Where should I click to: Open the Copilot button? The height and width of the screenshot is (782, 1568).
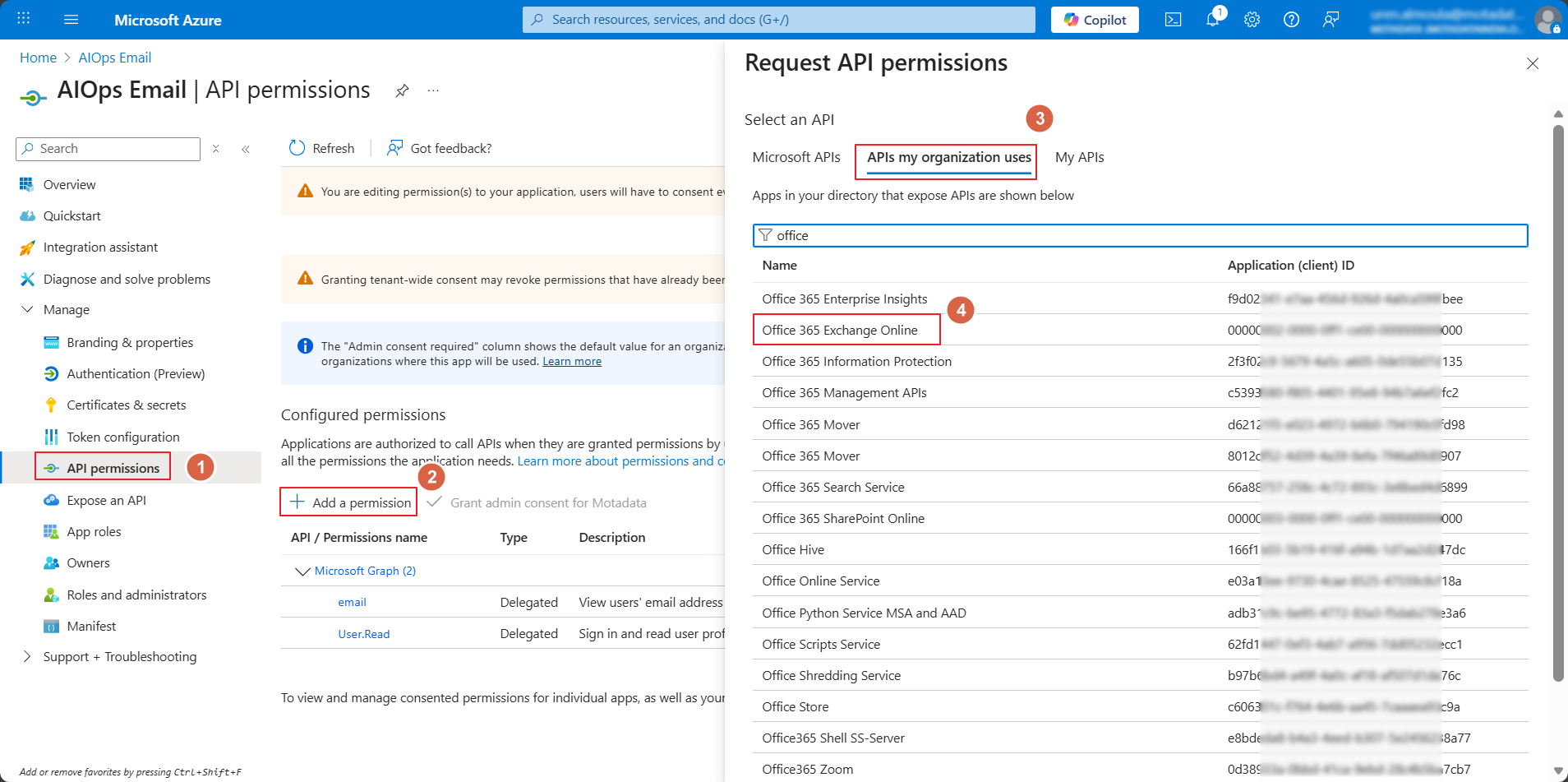coord(1094,20)
